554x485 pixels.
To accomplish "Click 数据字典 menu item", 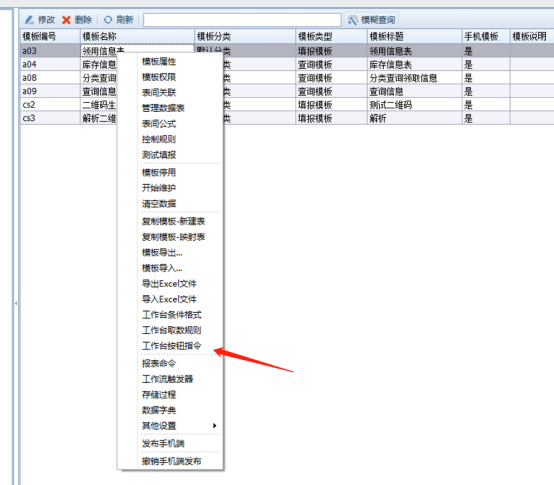I will [x=159, y=410].
